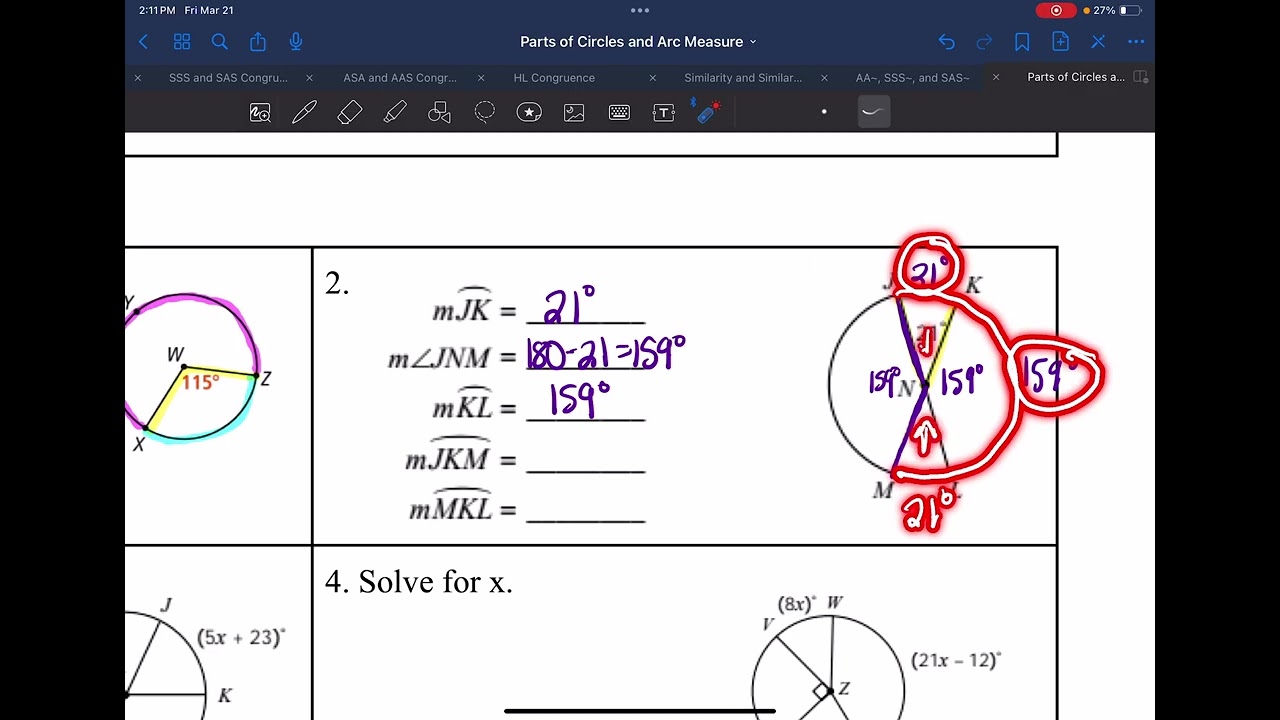Select the Highlighter tool
Viewport: 1280px width, 720px height.
[395, 113]
